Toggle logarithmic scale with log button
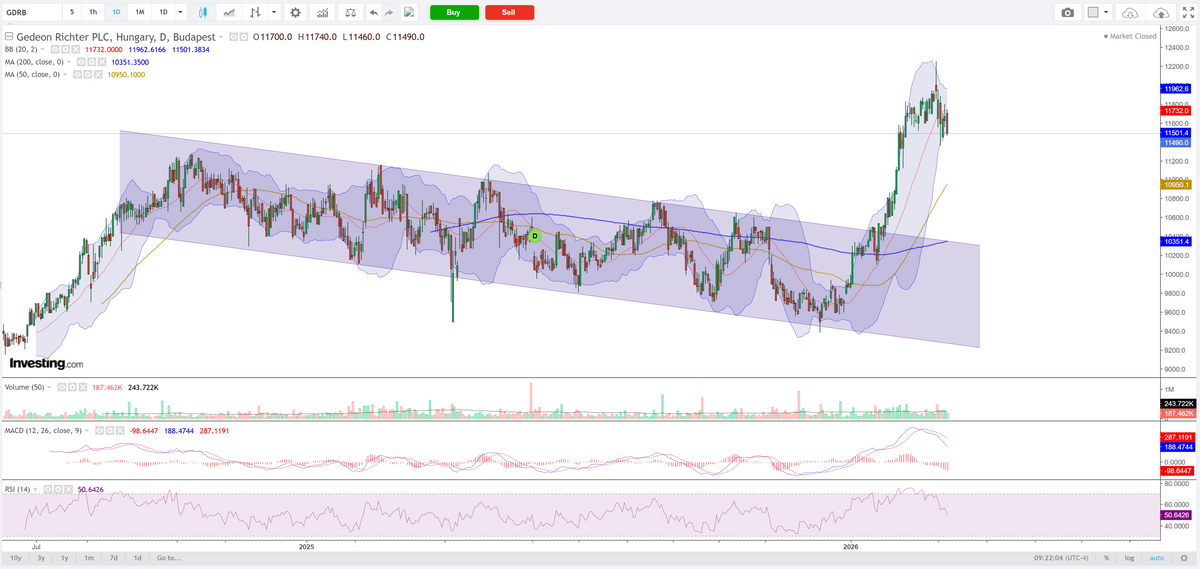 [1130, 557]
